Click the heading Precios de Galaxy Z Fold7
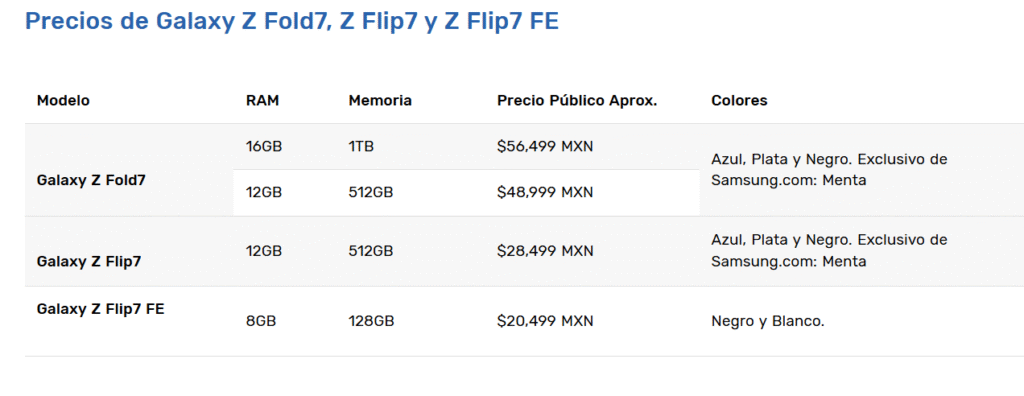This screenshot has height=396, width=1024. [291, 22]
